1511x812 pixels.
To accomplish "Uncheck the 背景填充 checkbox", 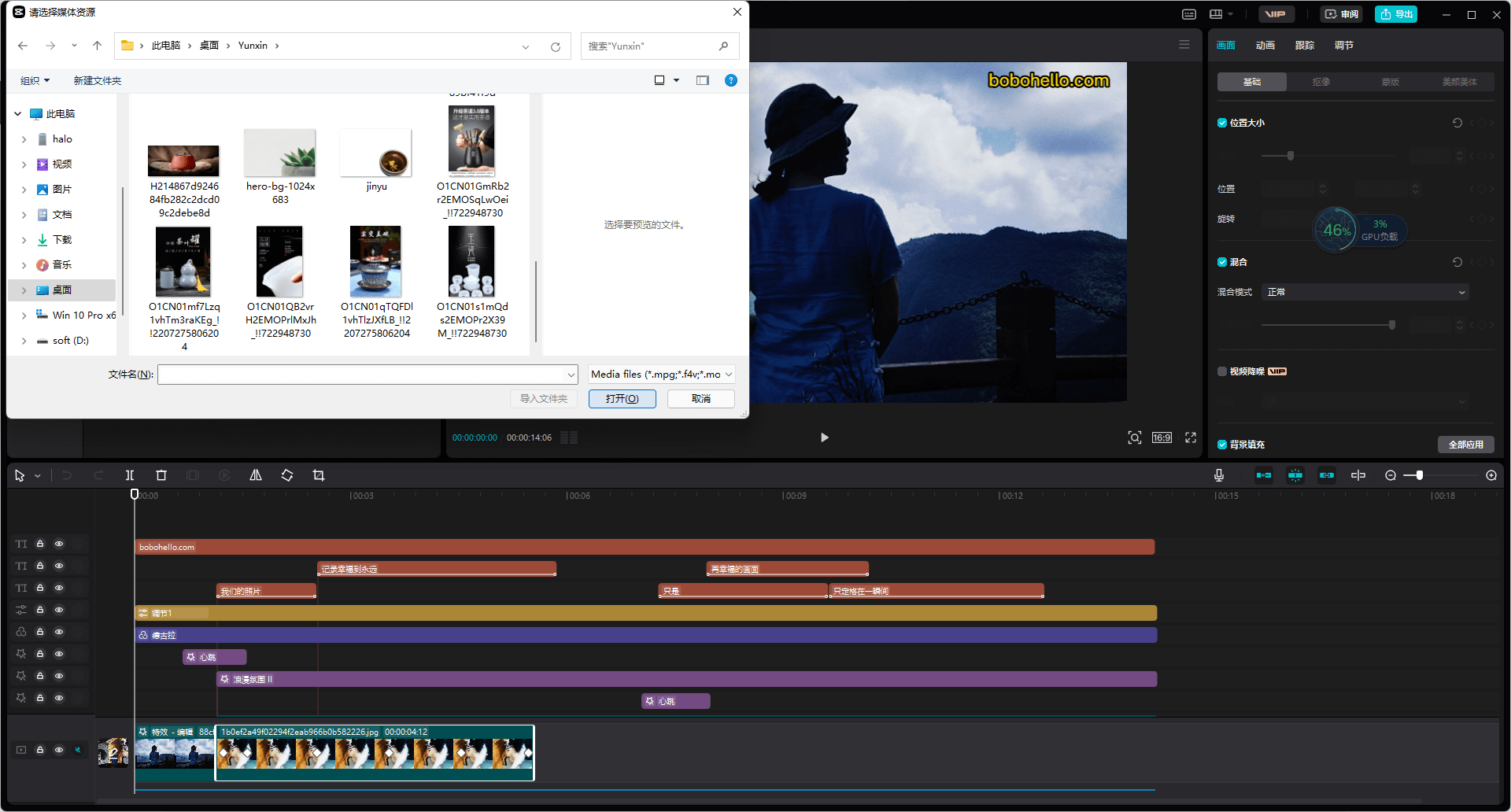I will (x=1222, y=445).
